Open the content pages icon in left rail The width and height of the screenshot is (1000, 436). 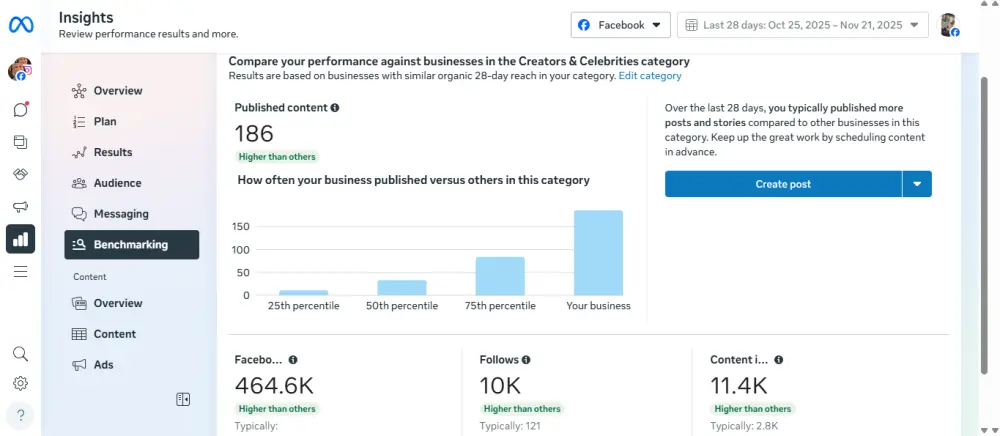pos(20,142)
